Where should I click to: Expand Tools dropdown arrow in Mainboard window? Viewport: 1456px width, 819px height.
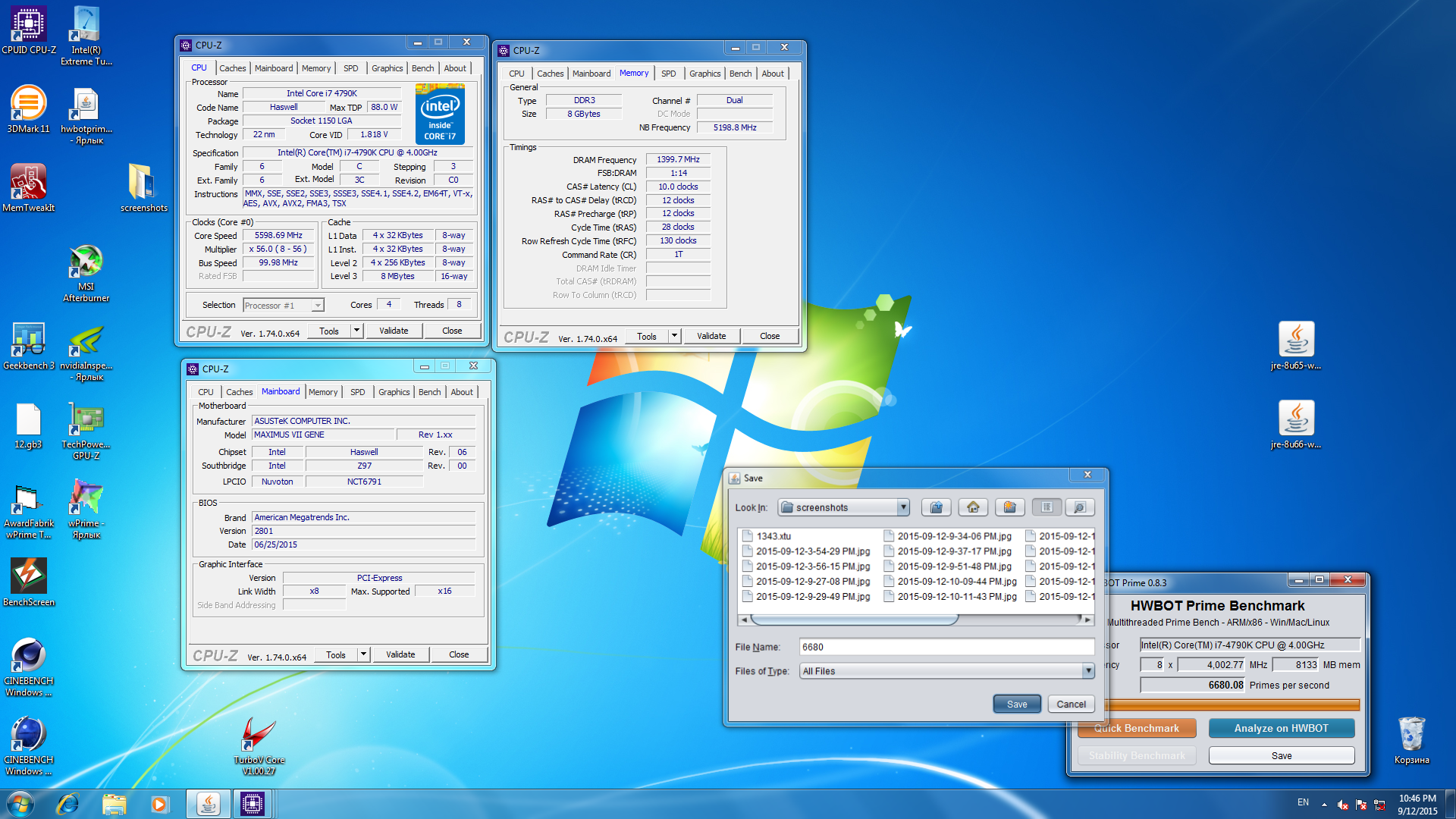tap(363, 654)
